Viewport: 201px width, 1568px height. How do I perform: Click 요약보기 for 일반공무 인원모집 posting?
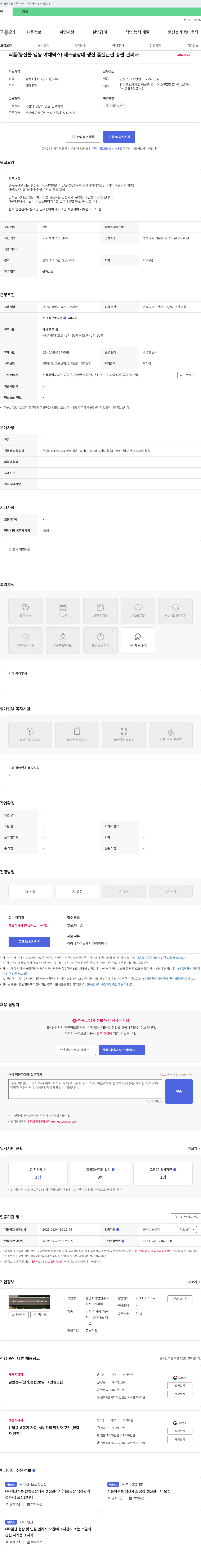pyautogui.click(x=180, y=1385)
